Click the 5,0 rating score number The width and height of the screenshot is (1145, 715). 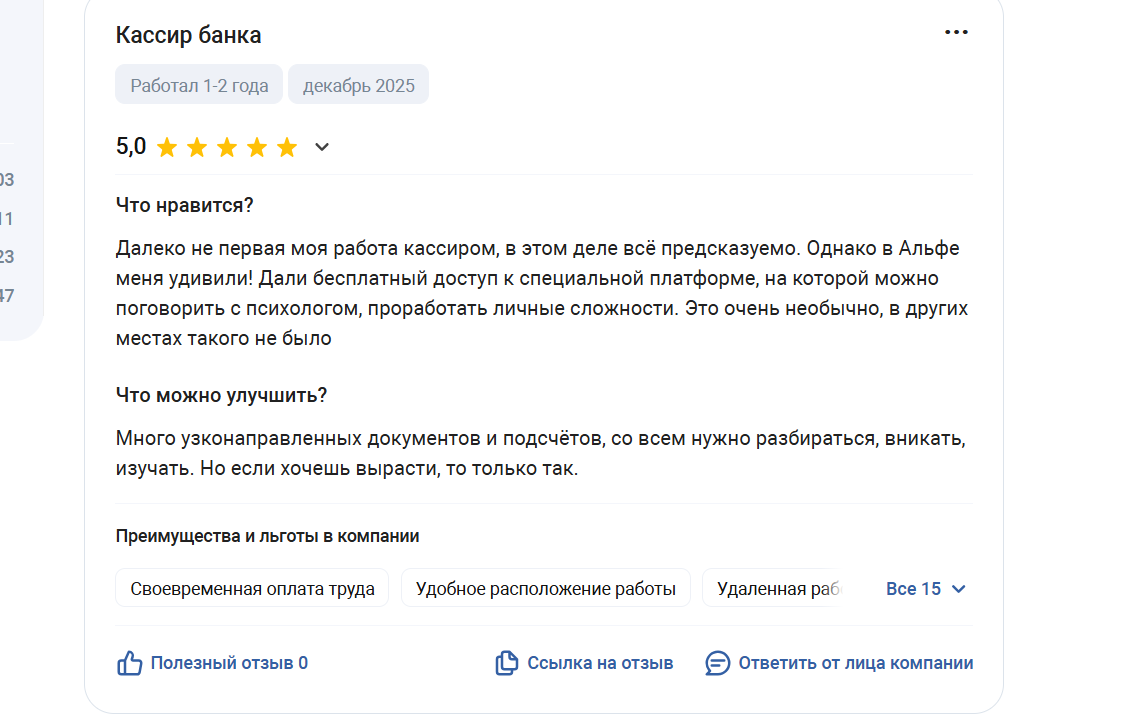pyautogui.click(x=131, y=147)
